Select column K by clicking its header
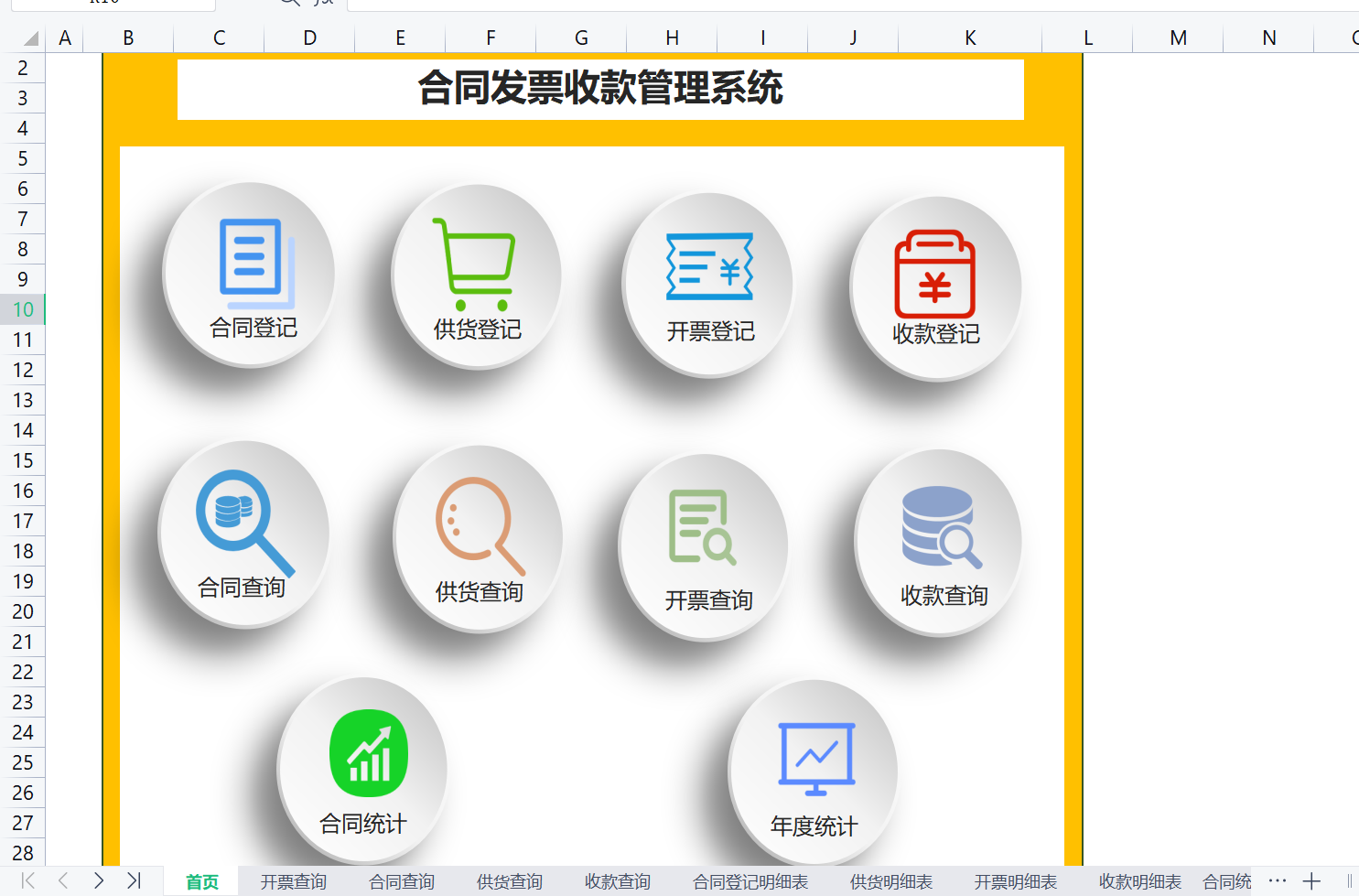Viewport: 1359px width, 896px height. (969, 38)
